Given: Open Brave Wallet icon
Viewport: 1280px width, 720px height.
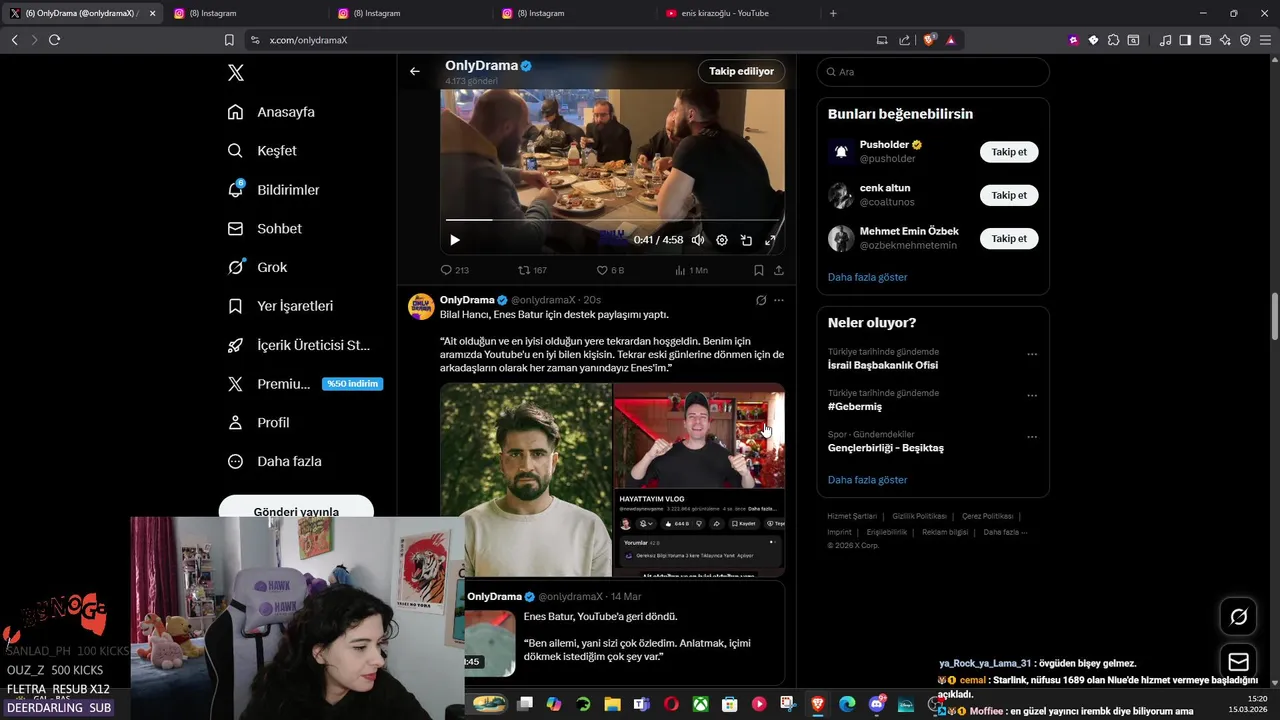Looking at the screenshot, I should coord(1205,40).
